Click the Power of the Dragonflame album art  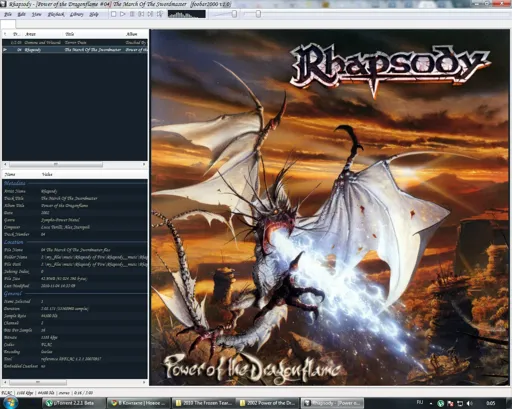tap(330, 207)
